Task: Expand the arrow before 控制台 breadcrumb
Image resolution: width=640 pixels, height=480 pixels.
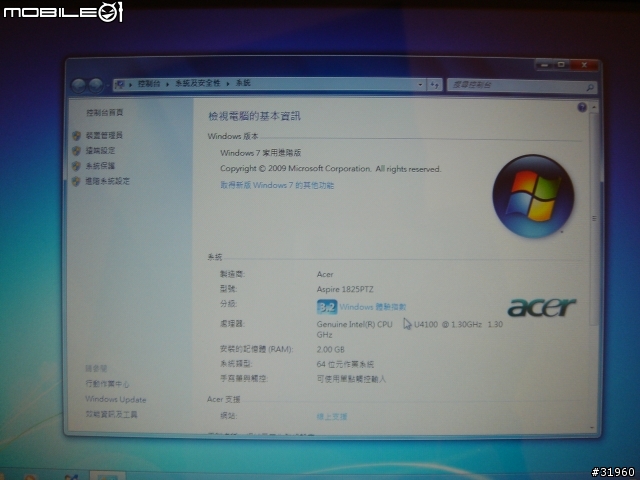Action: (131, 84)
